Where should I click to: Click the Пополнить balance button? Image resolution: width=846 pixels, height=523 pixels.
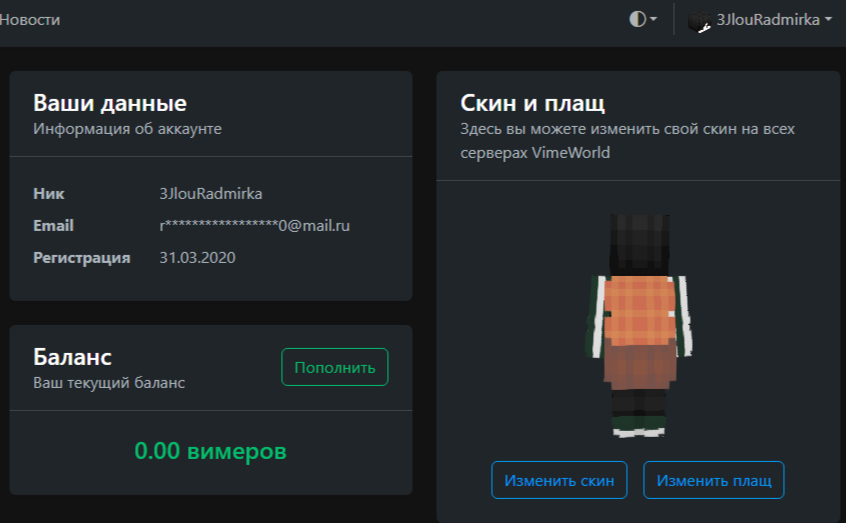pyautogui.click(x=335, y=367)
